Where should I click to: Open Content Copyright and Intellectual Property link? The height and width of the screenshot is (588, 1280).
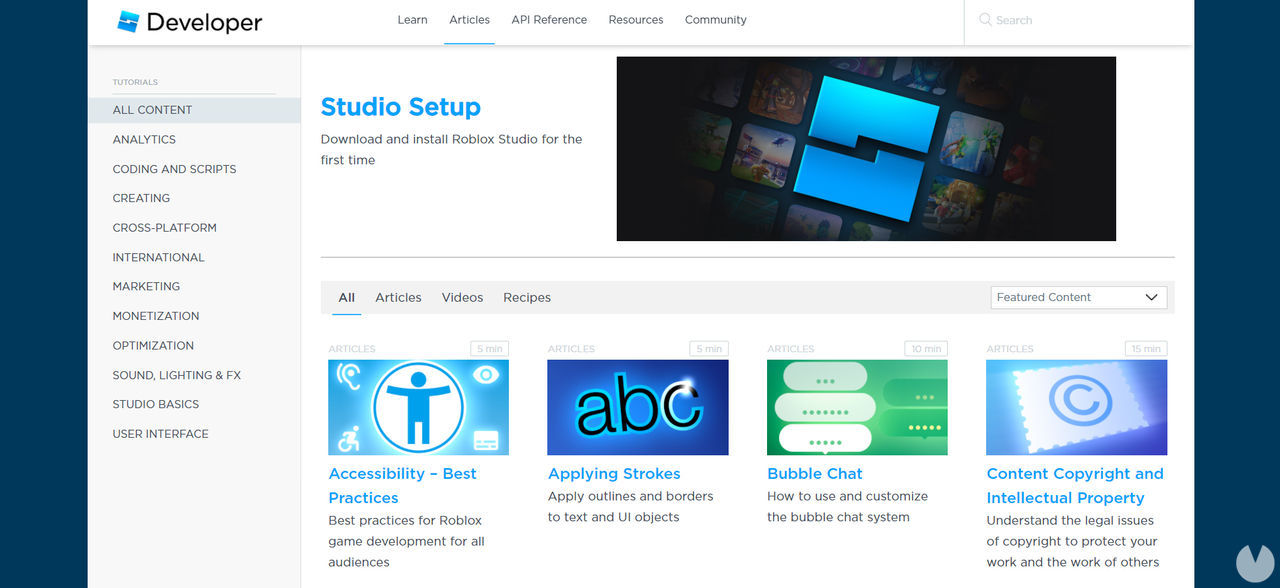tap(1075, 486)
